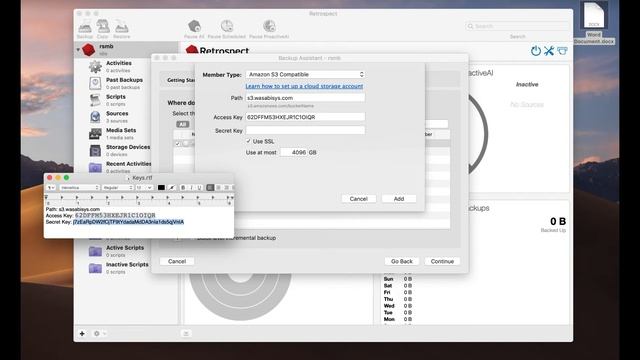Image resolution: width=640 pixels, height=360 pixels.
Task: Click the Access Key value in Keys.rtf
Action: point(115,215)
